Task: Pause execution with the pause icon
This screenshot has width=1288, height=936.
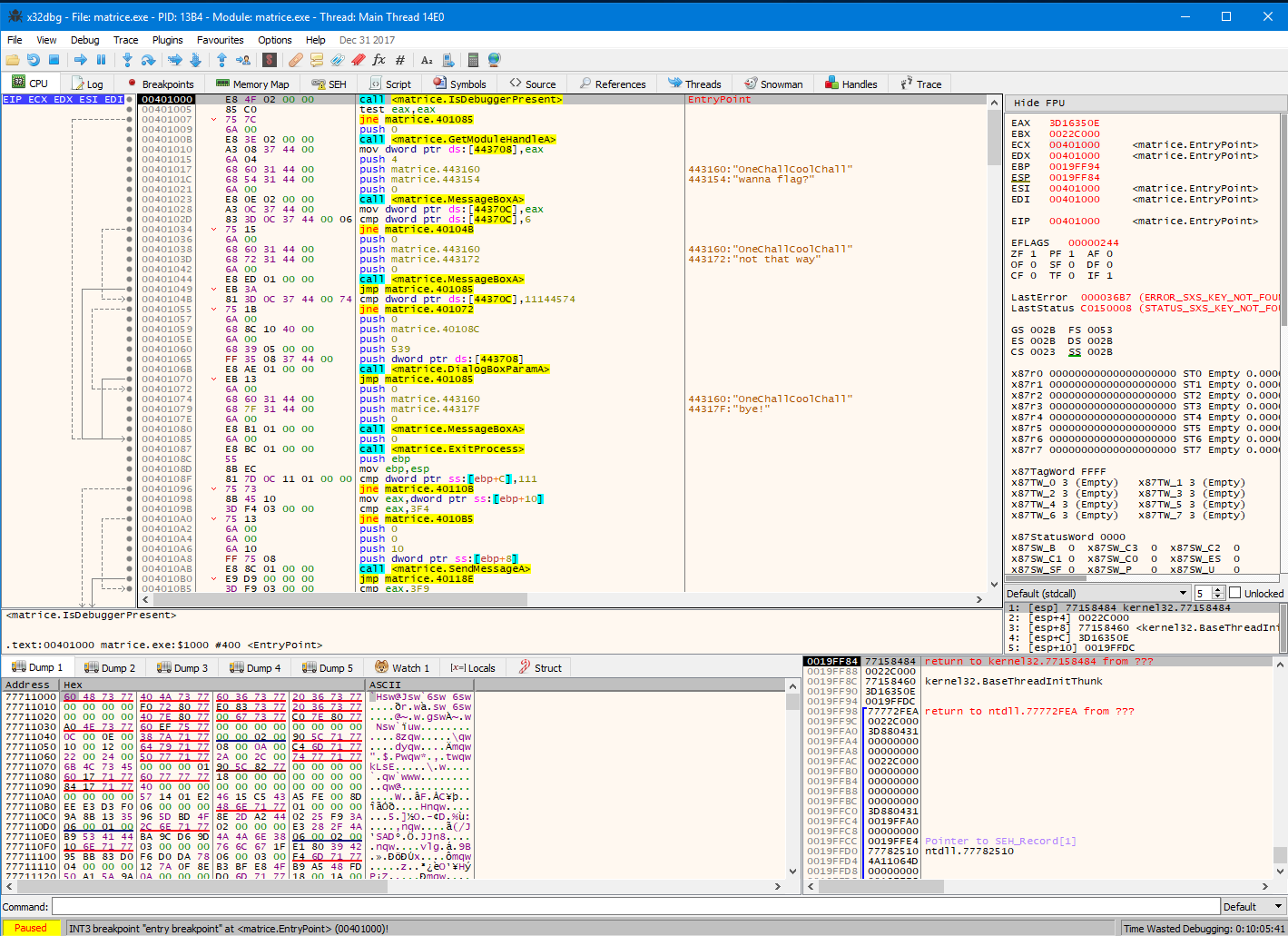Action: click(x=102, y=60)
